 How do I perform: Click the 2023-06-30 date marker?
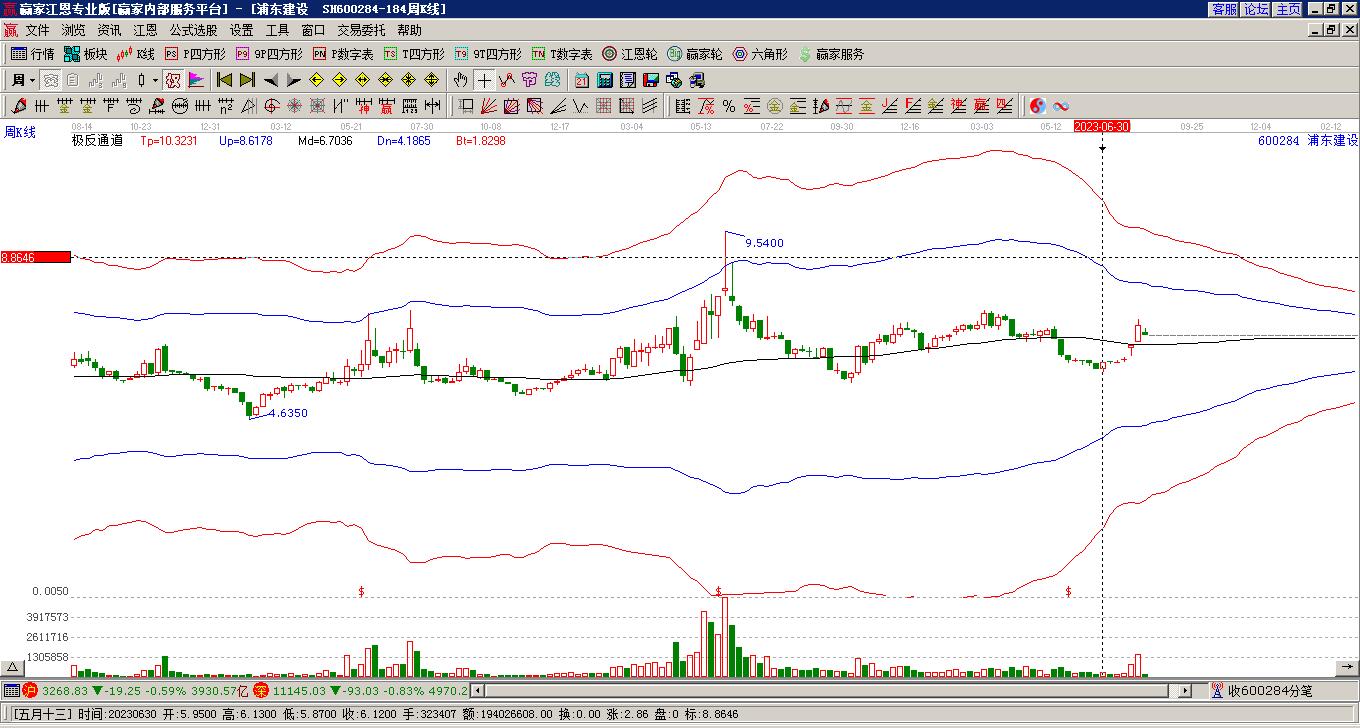coord(1102,126)
